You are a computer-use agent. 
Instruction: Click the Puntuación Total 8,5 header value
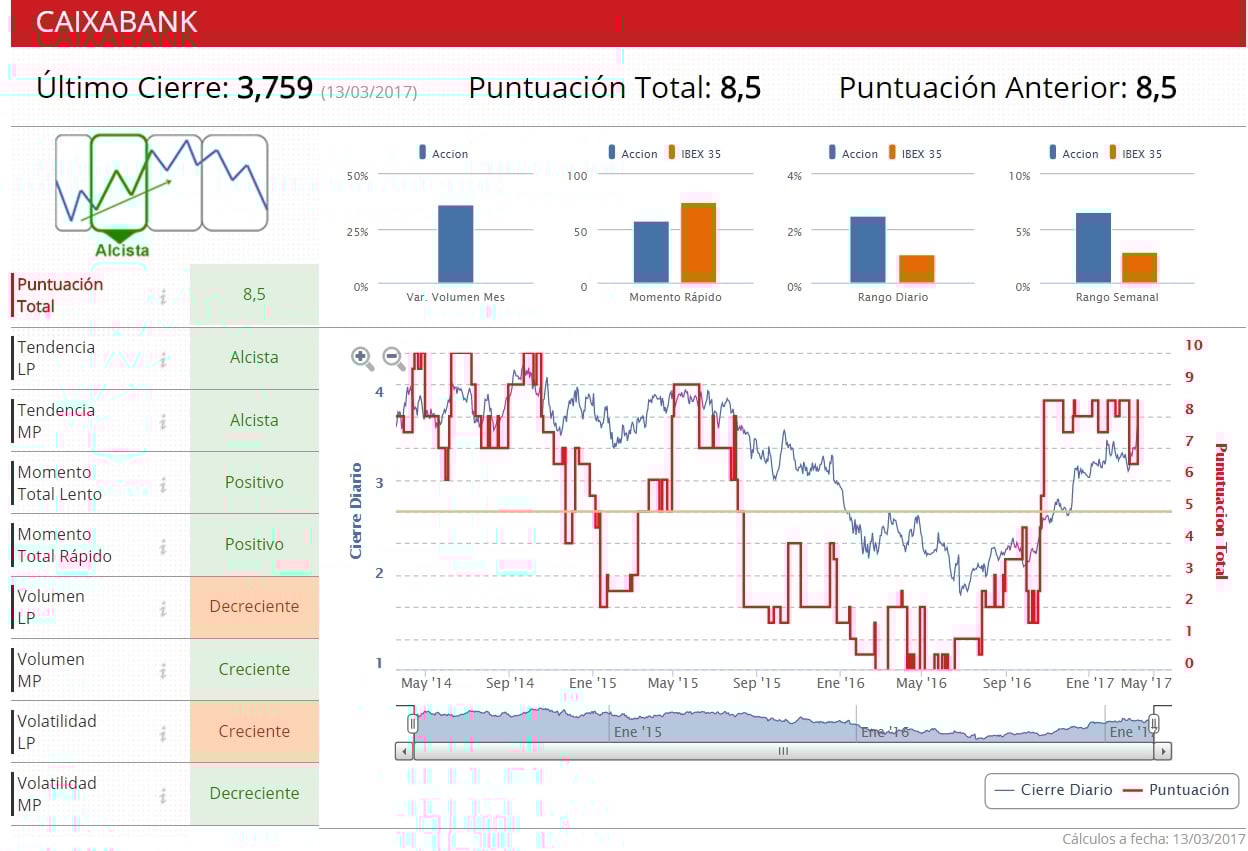click(741, 88)
